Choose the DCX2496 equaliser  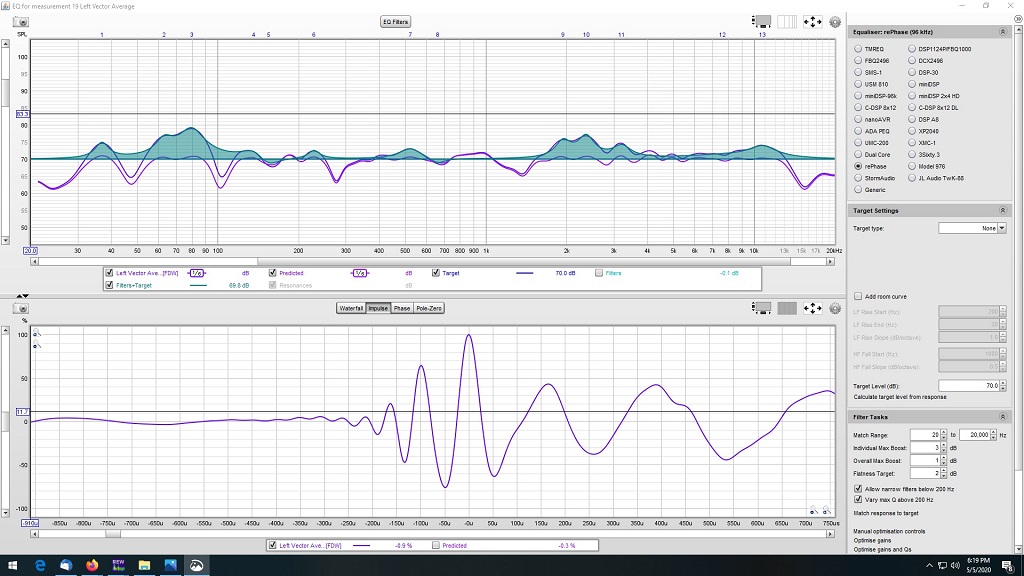point(912,61)
